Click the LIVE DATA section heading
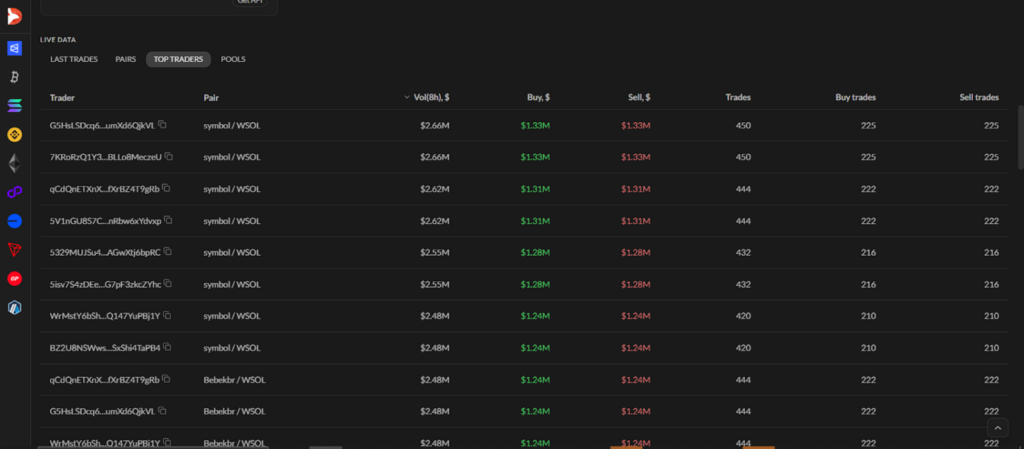1024x449 pixels. 57,40
